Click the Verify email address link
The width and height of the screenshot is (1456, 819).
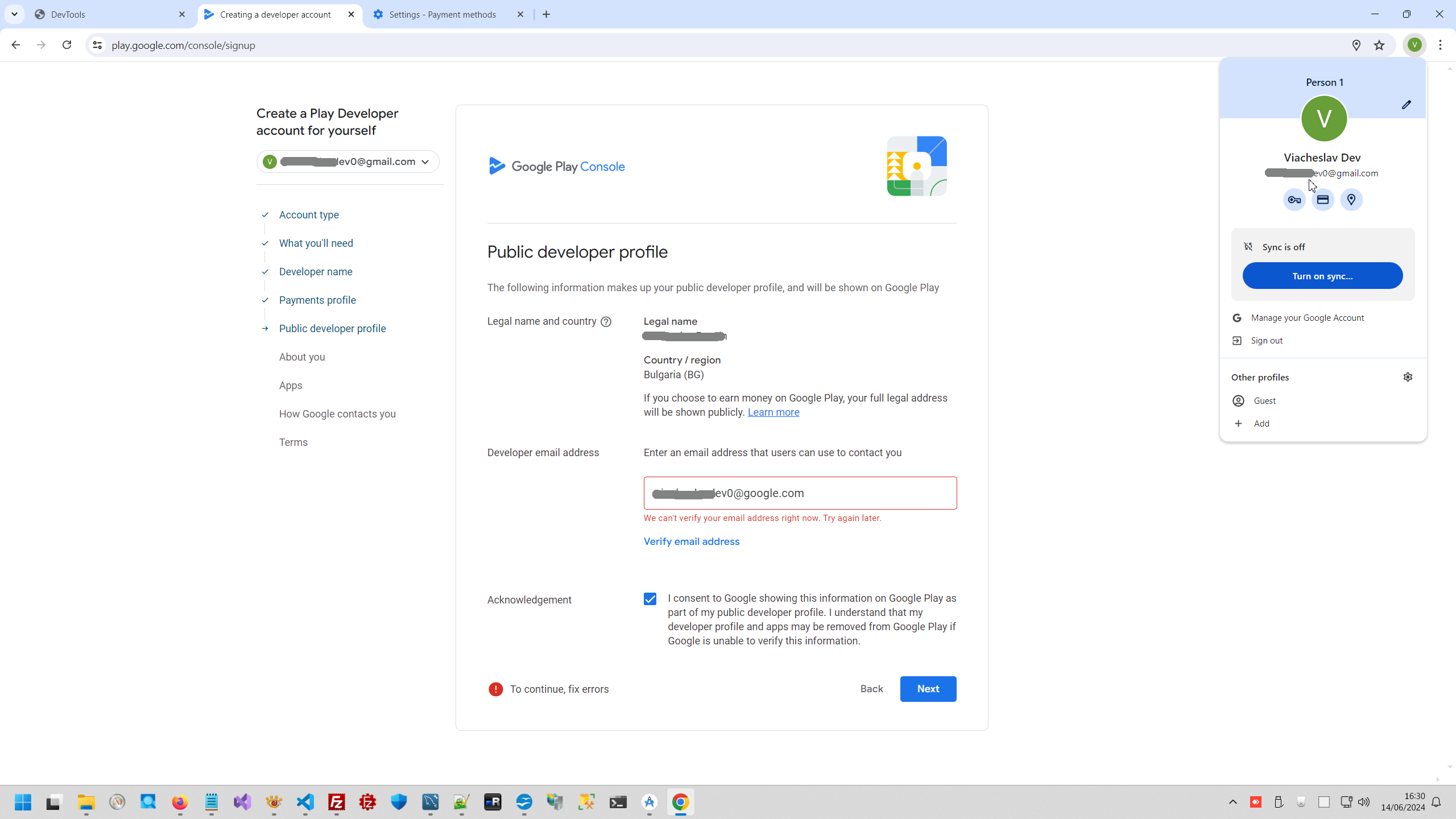[691, 541]
